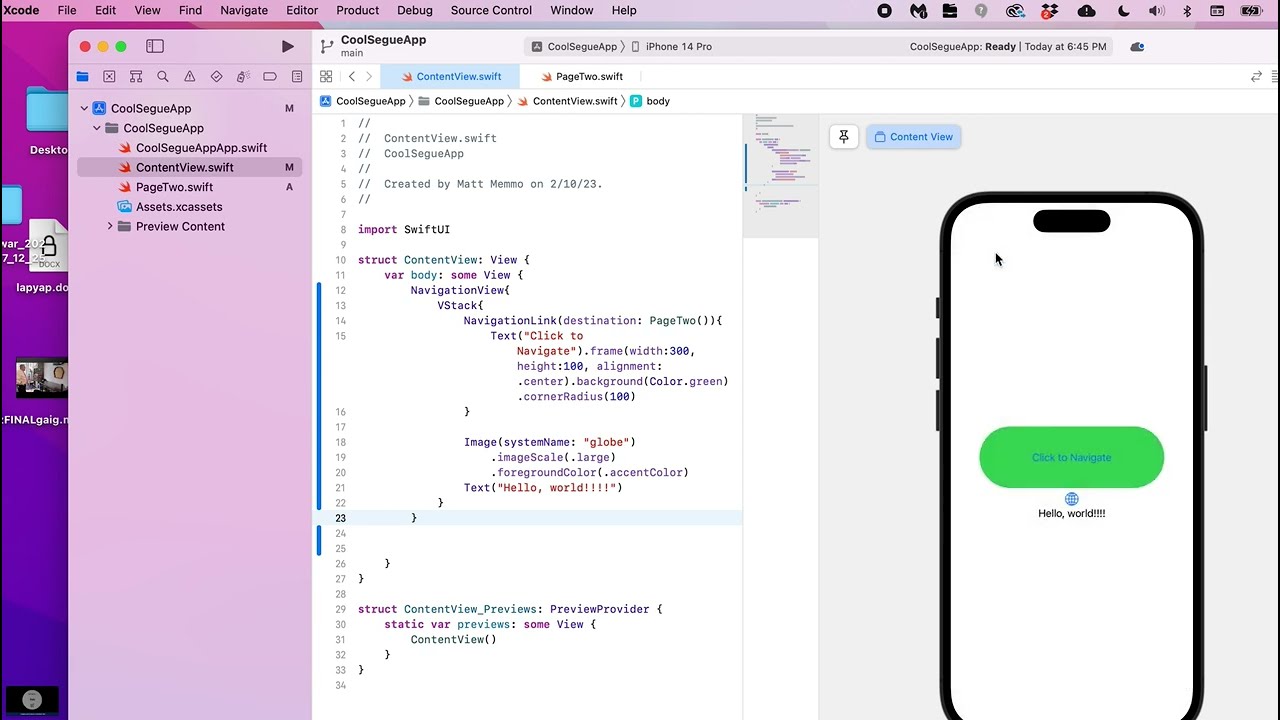Open the battery status menu

coord(1251,11)
